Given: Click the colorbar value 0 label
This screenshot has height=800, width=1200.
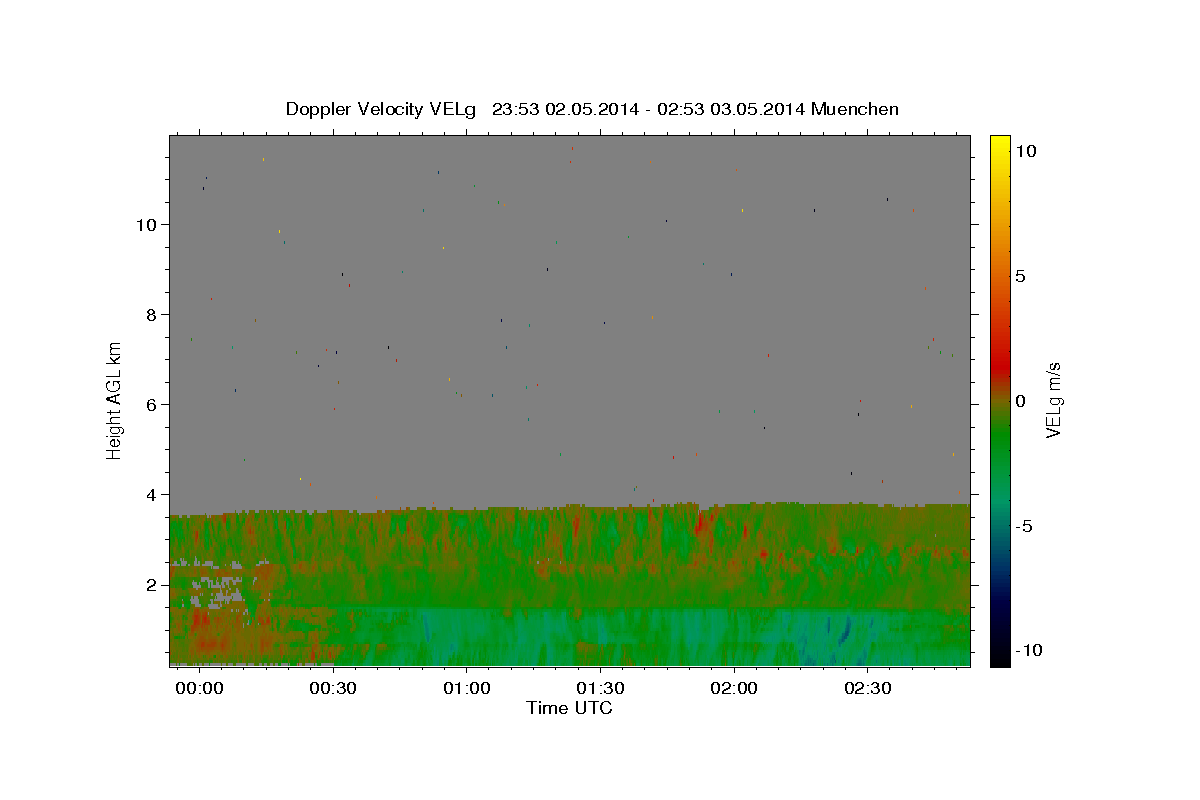Looking at the screenshot, I should (x=1020, y=401).
